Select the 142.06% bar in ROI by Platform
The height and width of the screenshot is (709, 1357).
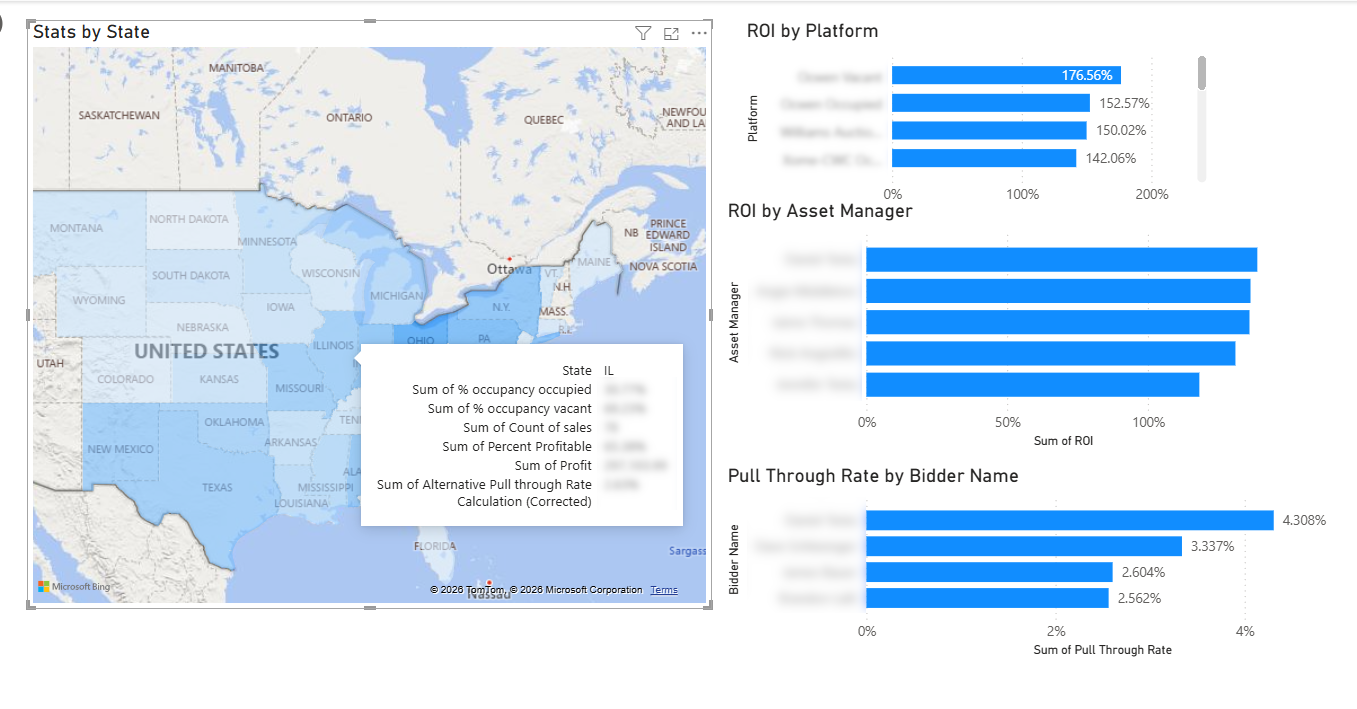[984, 158]
